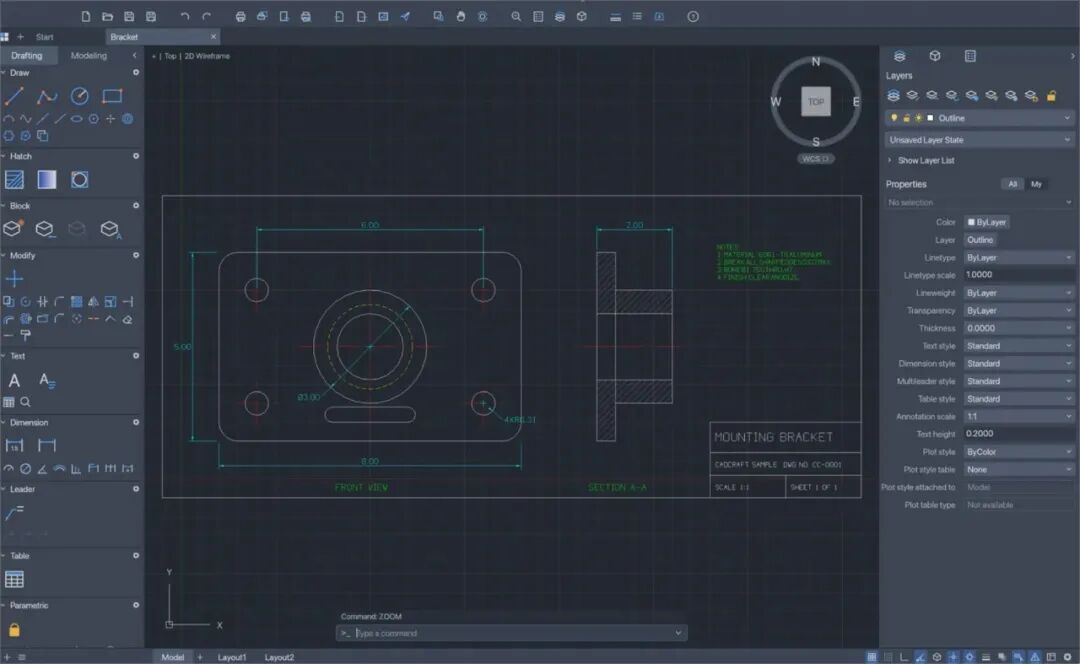
Task: Click the New document icon in the top toolbar
Action: (x=85, y=17)
